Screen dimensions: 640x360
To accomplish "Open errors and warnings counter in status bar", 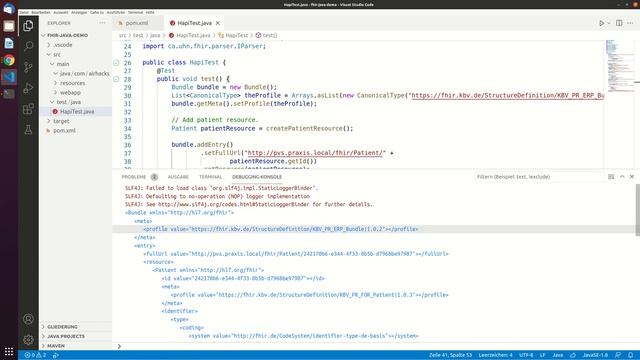I will [x=35, y=355].
